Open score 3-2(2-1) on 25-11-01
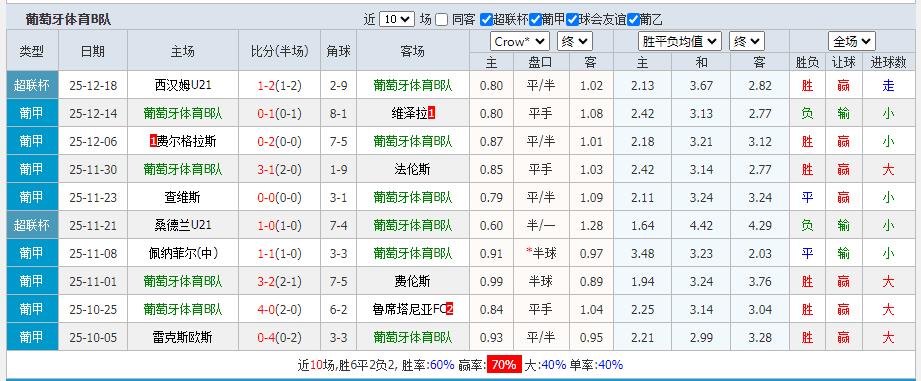 280,282
